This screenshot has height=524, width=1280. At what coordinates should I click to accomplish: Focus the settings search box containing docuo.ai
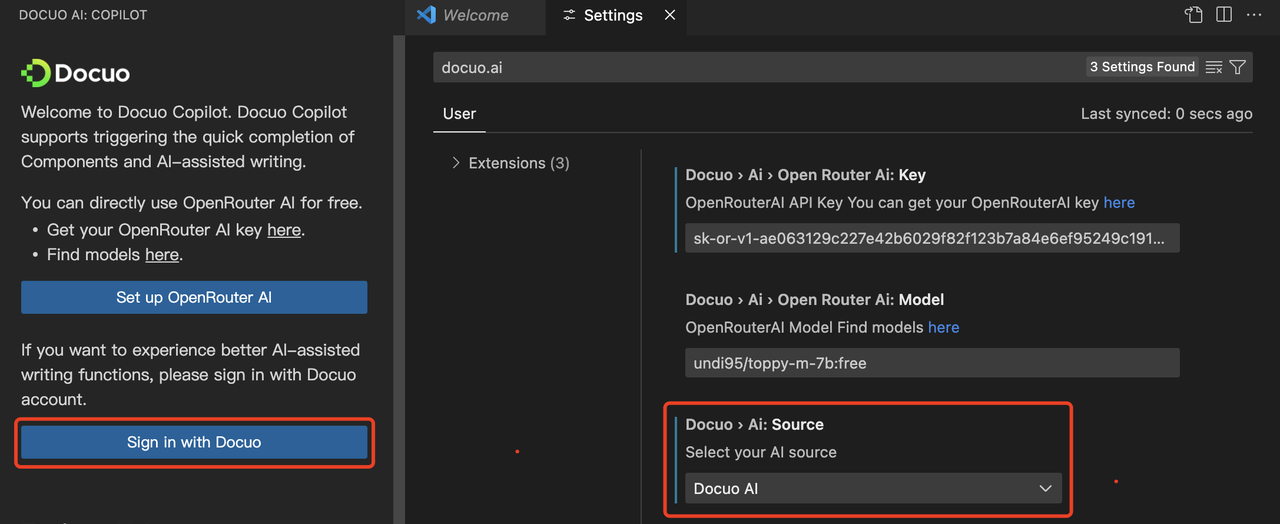(x=760, y=67)
